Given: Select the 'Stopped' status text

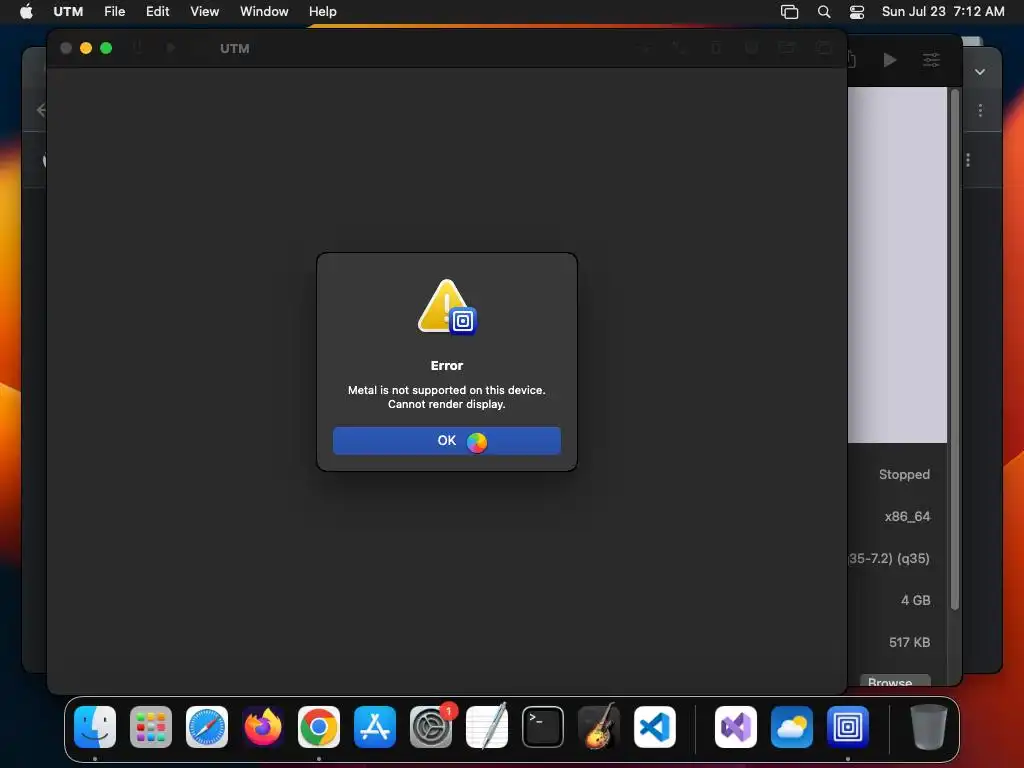Looking at the screenshot, I should pyautogui.click(x=904, y=475).
